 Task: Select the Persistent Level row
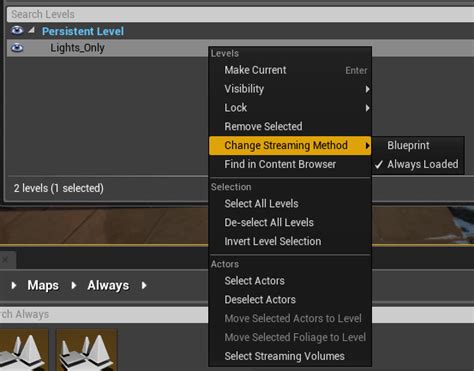(x=240, y=31)
